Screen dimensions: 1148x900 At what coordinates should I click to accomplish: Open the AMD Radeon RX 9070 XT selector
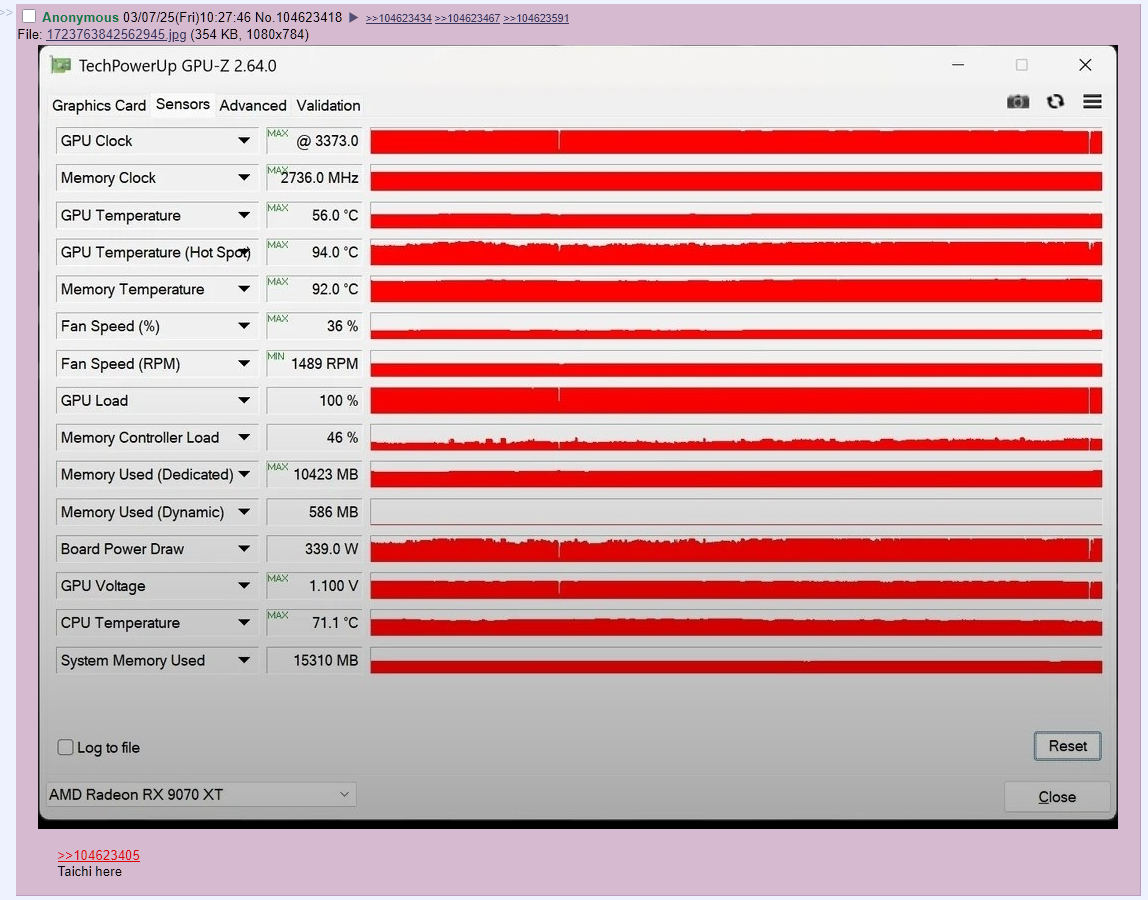[201, 795]
